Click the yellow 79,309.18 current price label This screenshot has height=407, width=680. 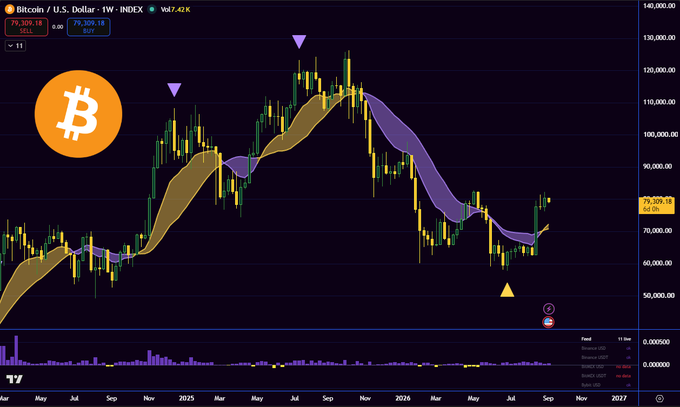[x=657, y=205]
